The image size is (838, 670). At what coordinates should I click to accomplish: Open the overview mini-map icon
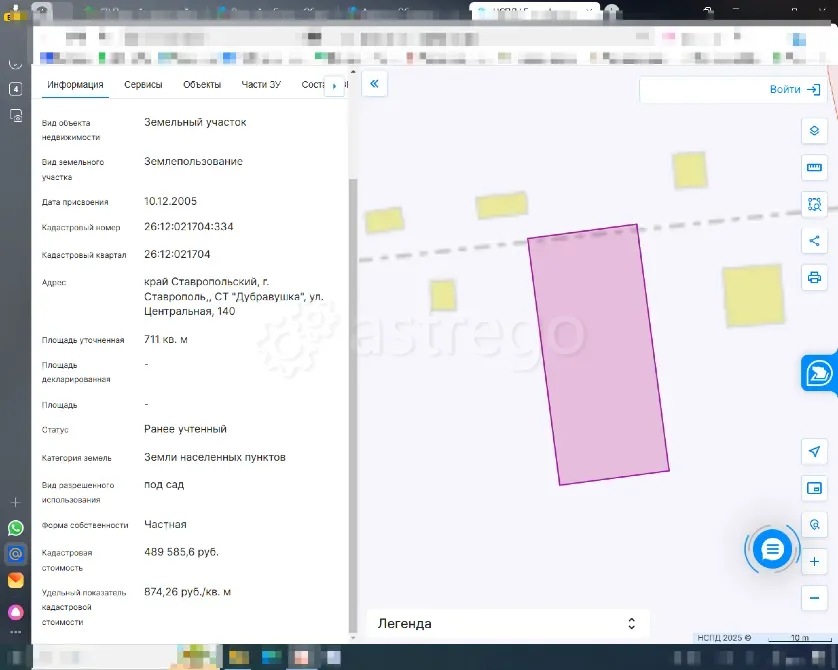[x=814, y=488]
